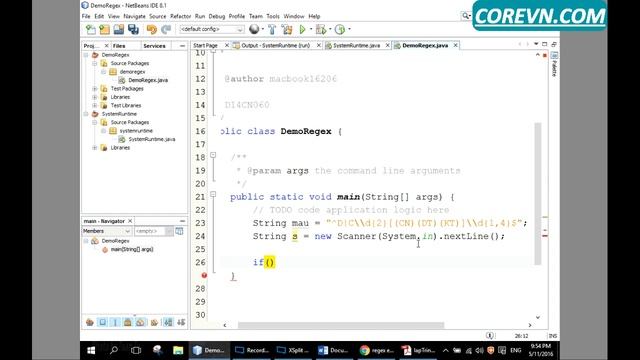Switch to the Start Page tab
640x360 pixels.
click(205, 46)
